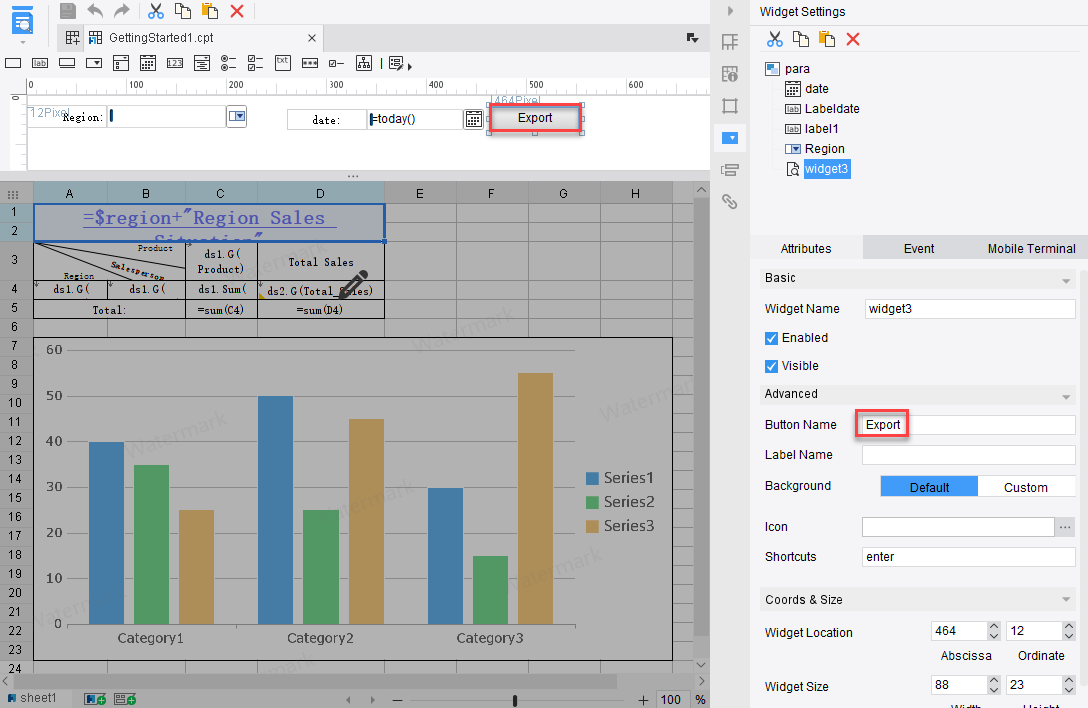Click the Export button in the parameter pane
Viewport: 1088px width, 708px height.
pyautogui.click(x=535, y=118)
